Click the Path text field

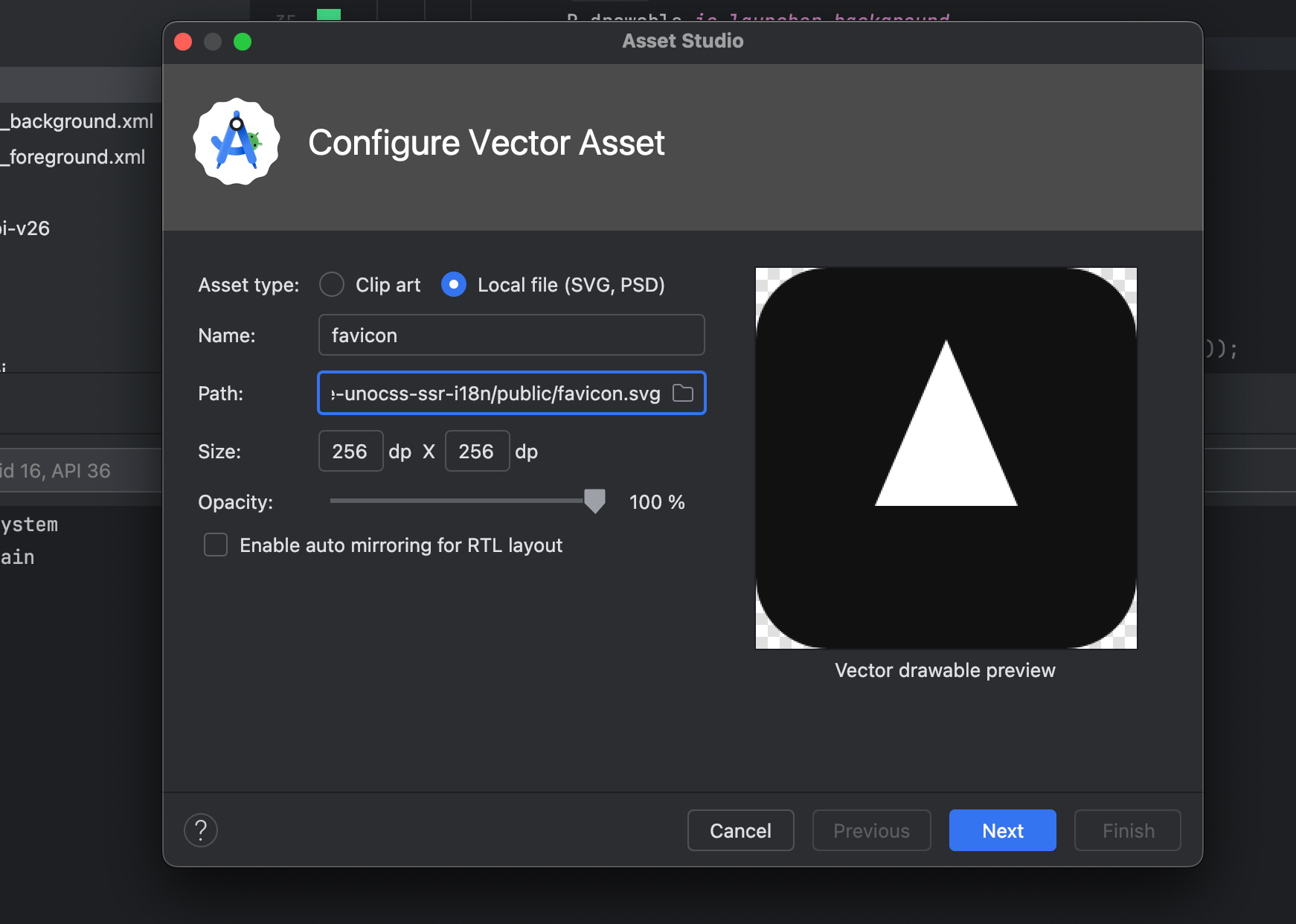click(x=495, y=393)
